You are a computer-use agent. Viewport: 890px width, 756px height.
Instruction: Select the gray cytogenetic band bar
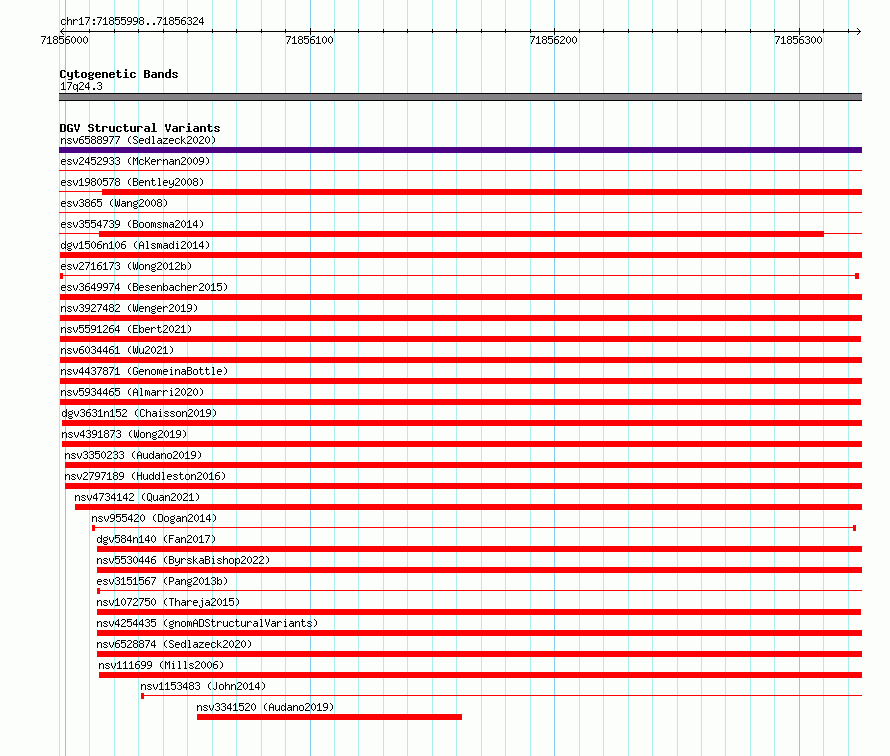point(460,97)
